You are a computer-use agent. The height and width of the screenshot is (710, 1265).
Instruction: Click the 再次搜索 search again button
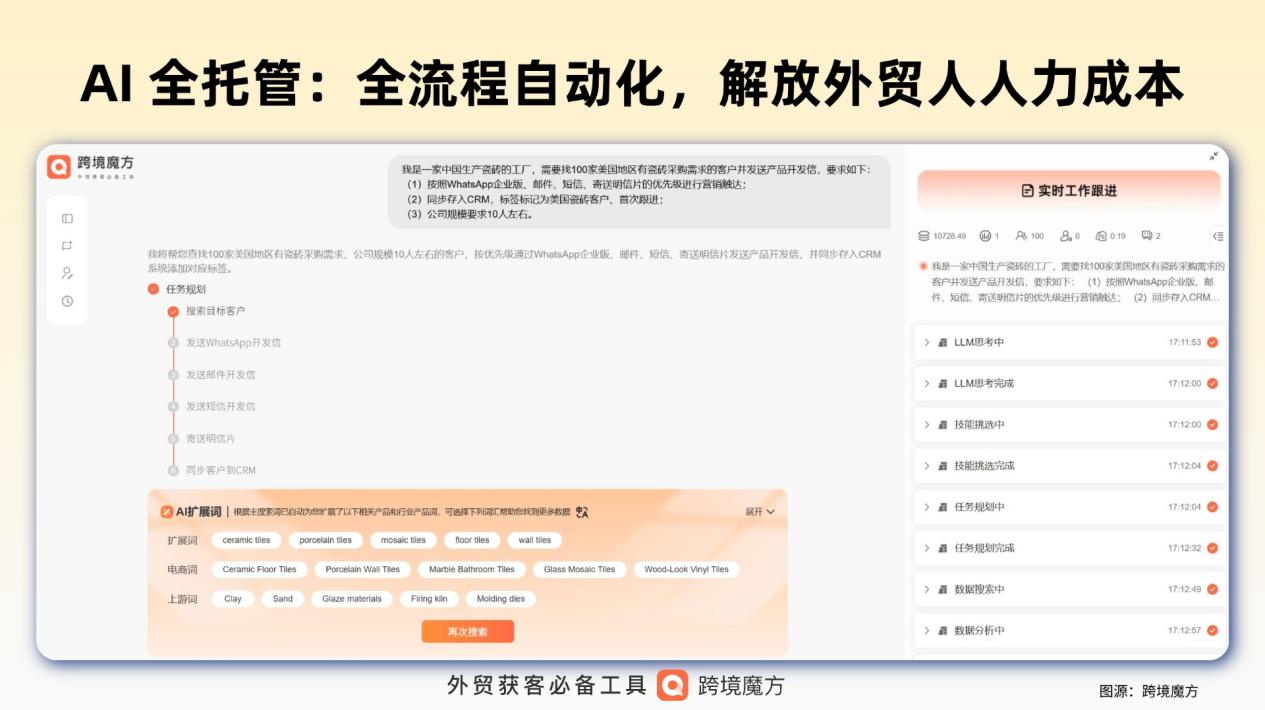[468, 632]
